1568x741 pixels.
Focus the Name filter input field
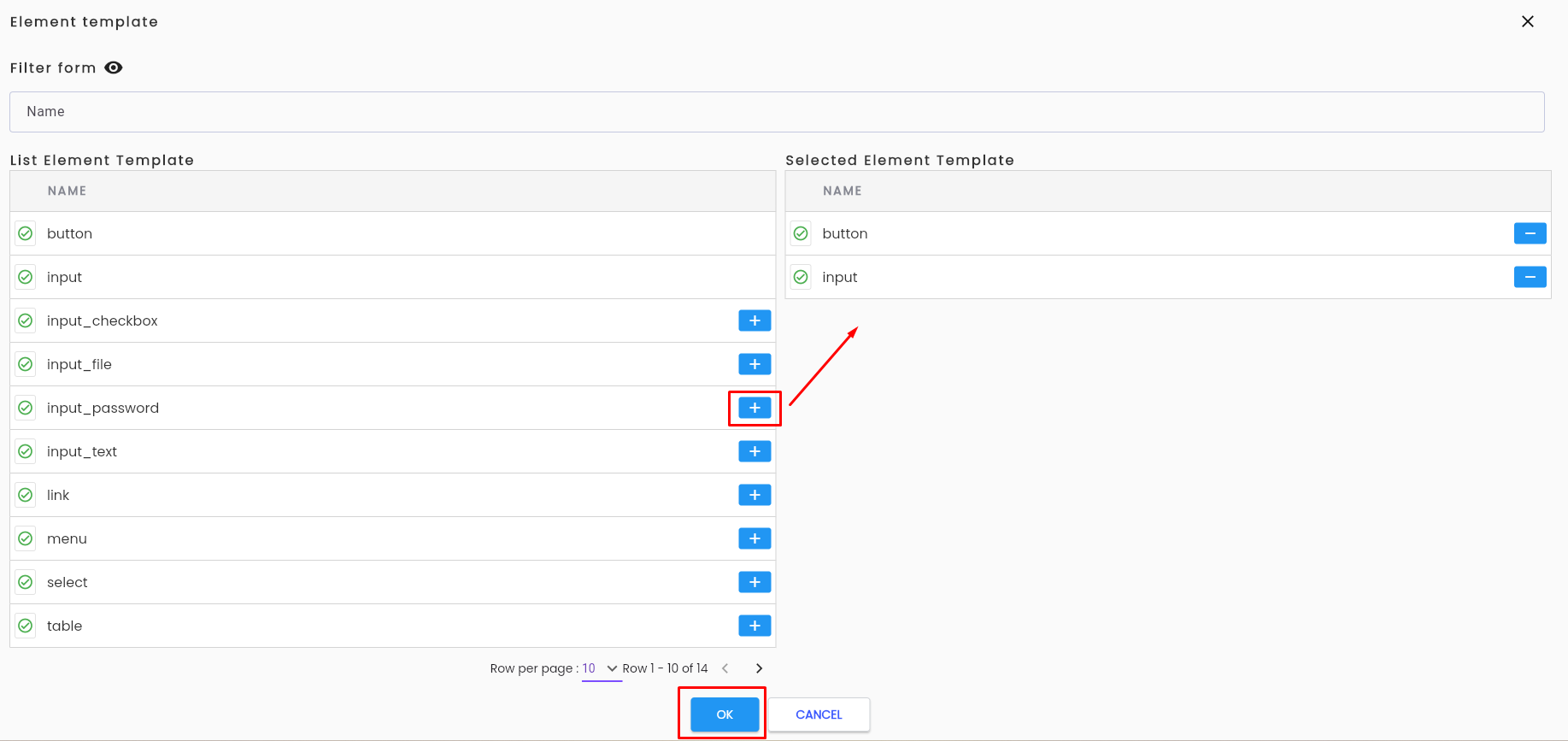pos(777,112)
